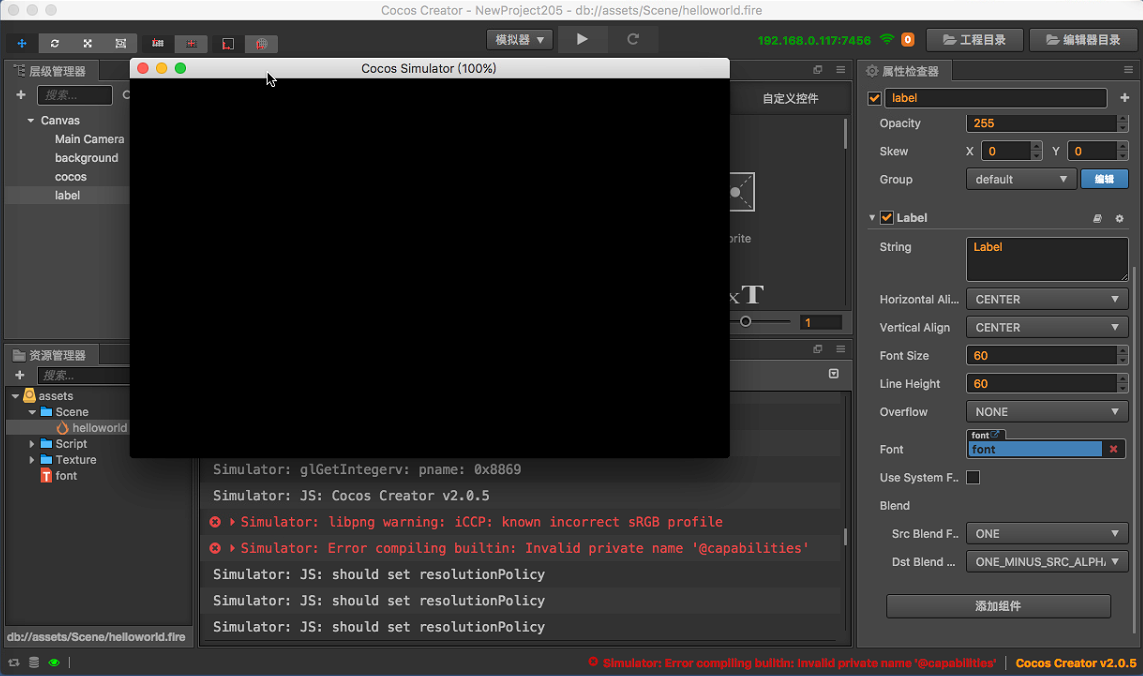
Task: Open the Horizontal Align CENTER dropdown
Action: tap(1048, 300)
